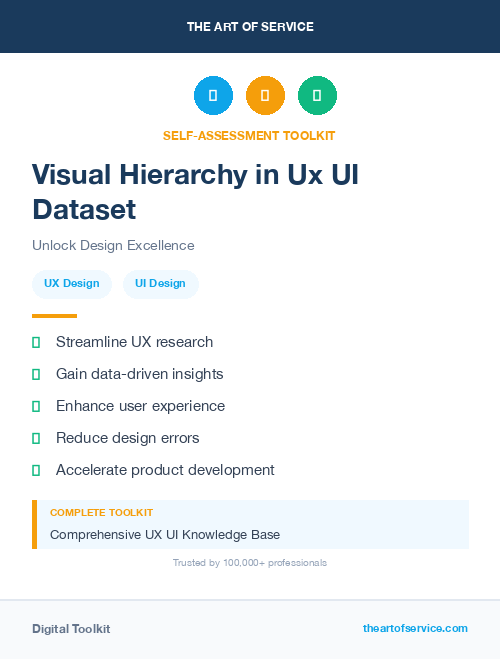Click Accelerate product development text
500x659 pixels.
[165, 470]
